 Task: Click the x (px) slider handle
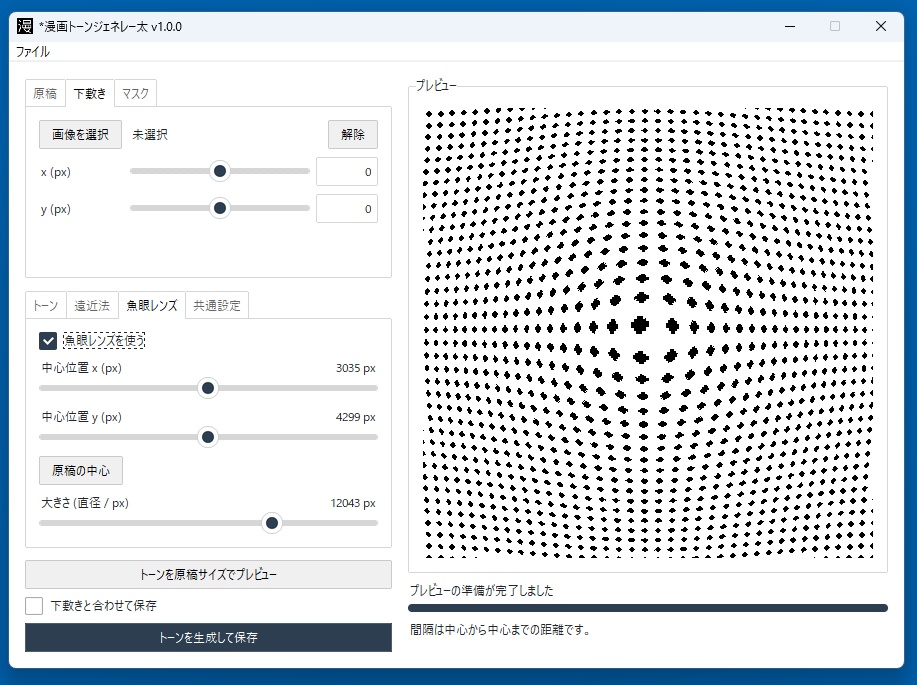pos(220,171)
